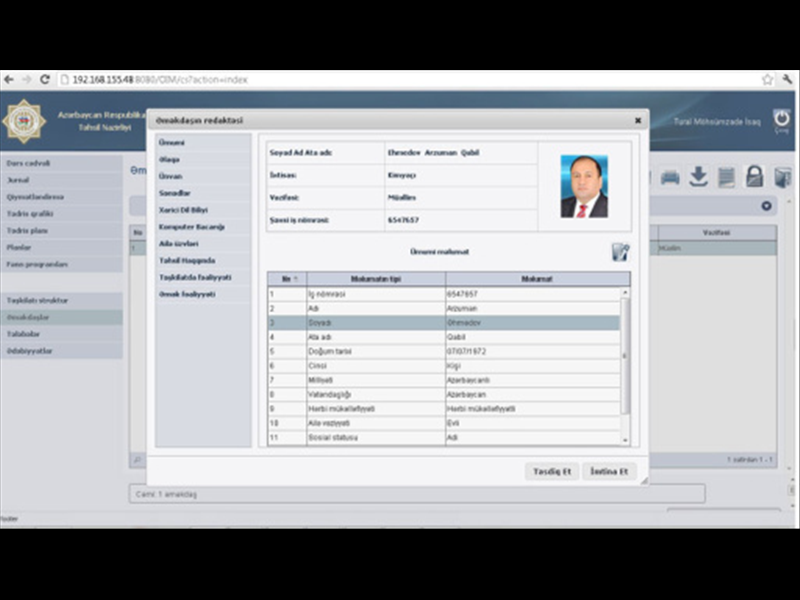Click the employee photo thumbnail
800x600 pixels.
[584, 186]
